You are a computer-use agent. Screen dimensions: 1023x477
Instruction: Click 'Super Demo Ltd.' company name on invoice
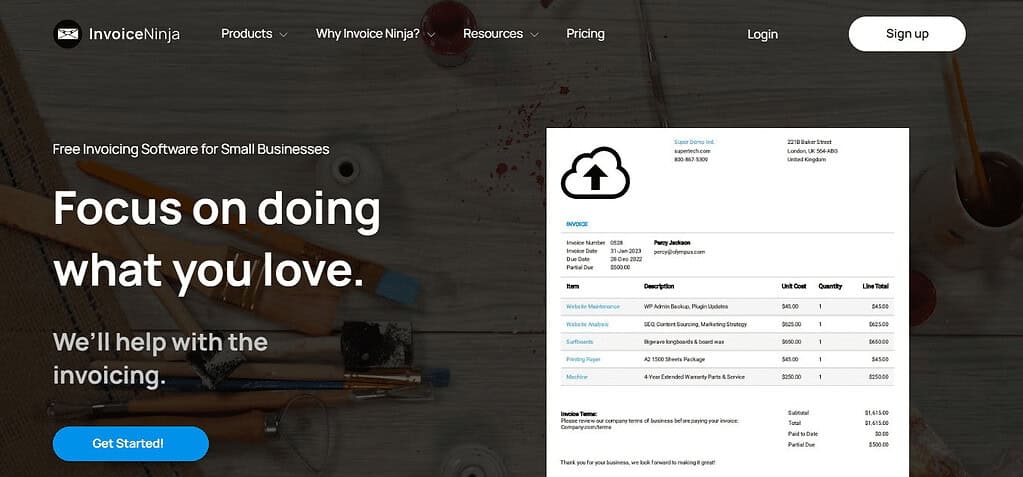[694, 142]
